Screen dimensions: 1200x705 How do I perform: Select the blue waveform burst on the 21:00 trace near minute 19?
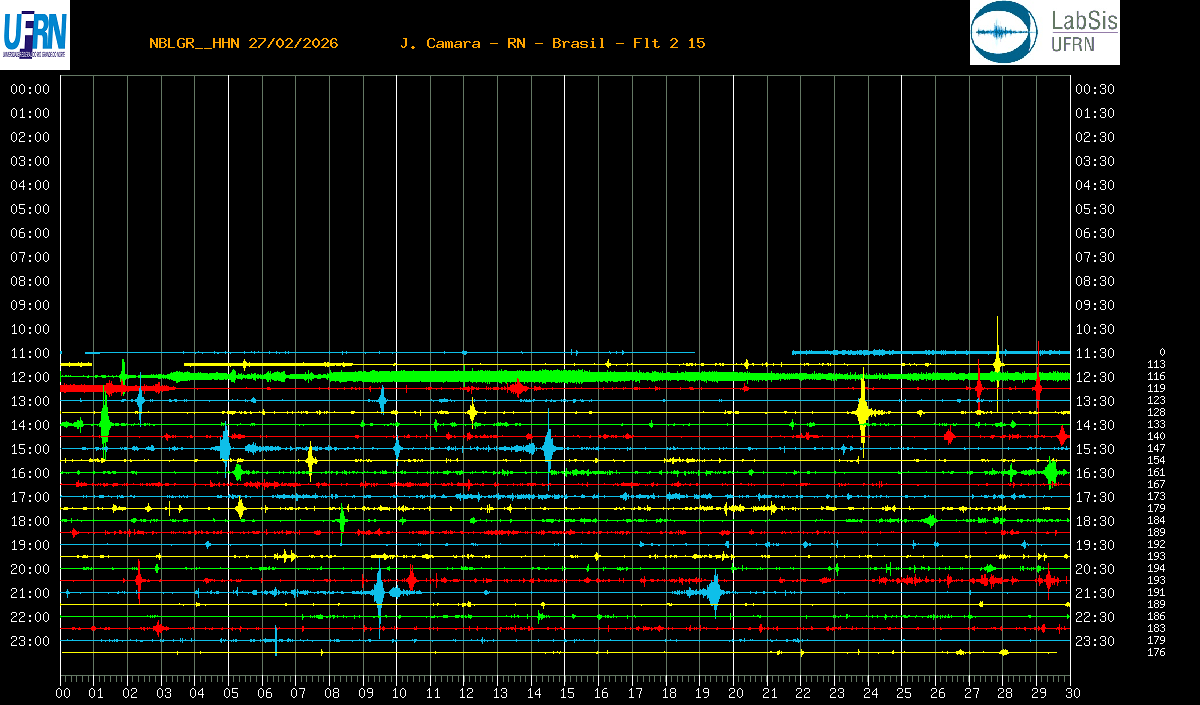click(x=714, y=592)
